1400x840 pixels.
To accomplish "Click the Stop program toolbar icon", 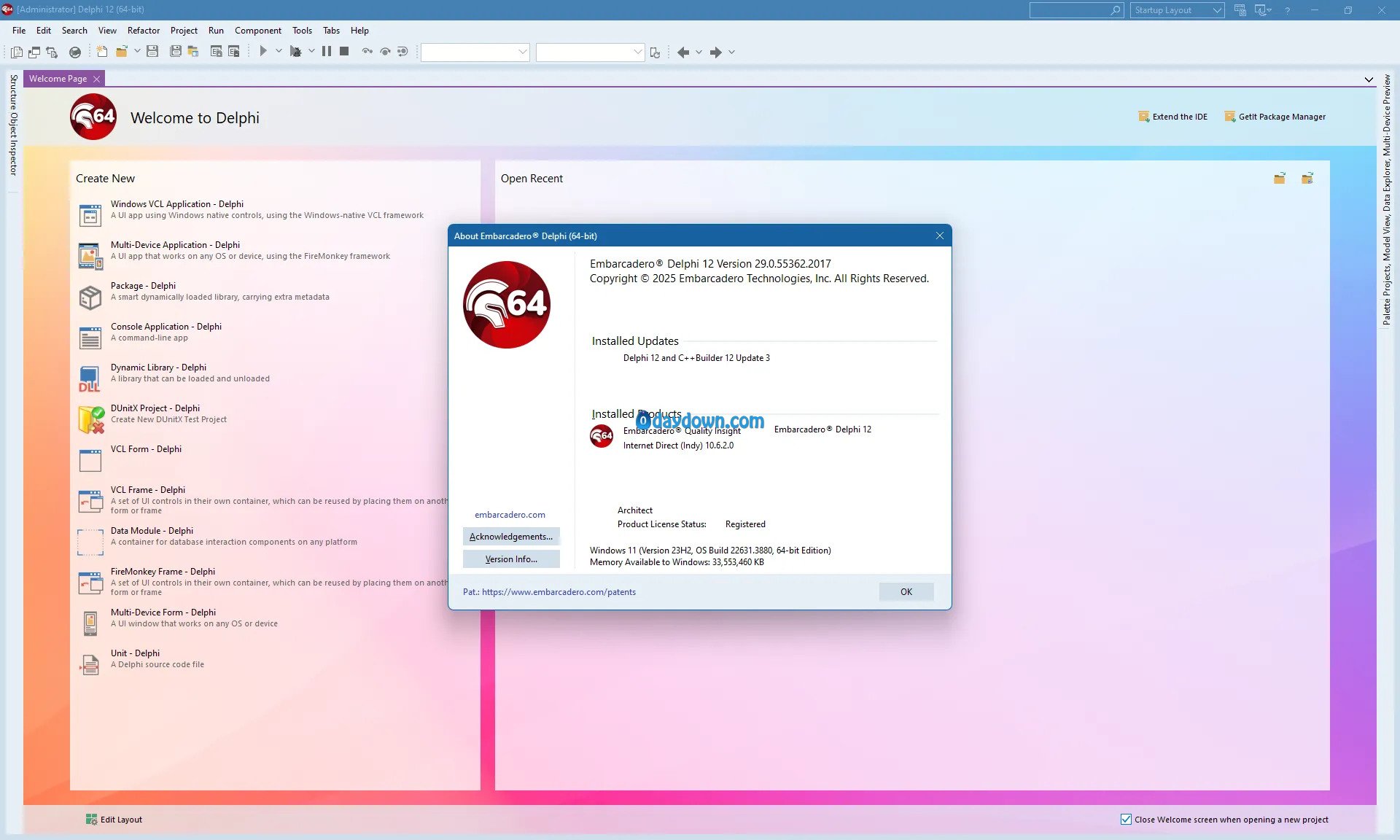I will [344, 52].
